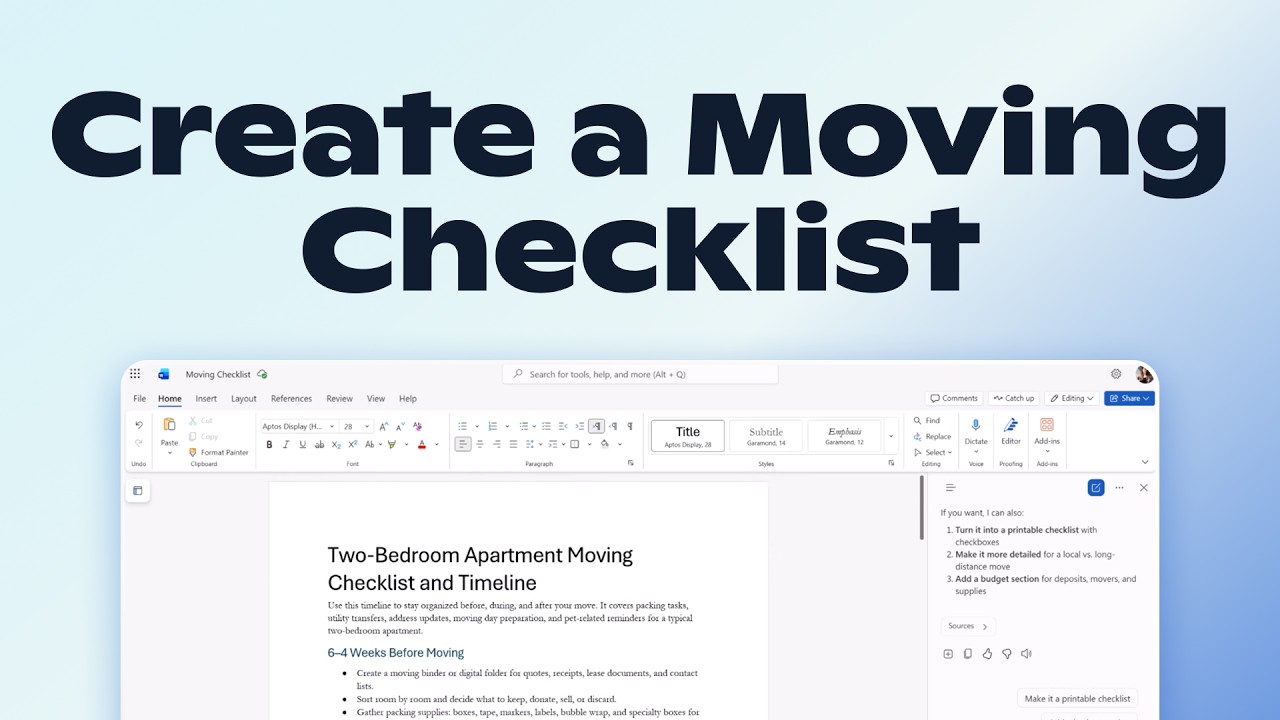Click the navigation pane icon left of document

point(138,490)
